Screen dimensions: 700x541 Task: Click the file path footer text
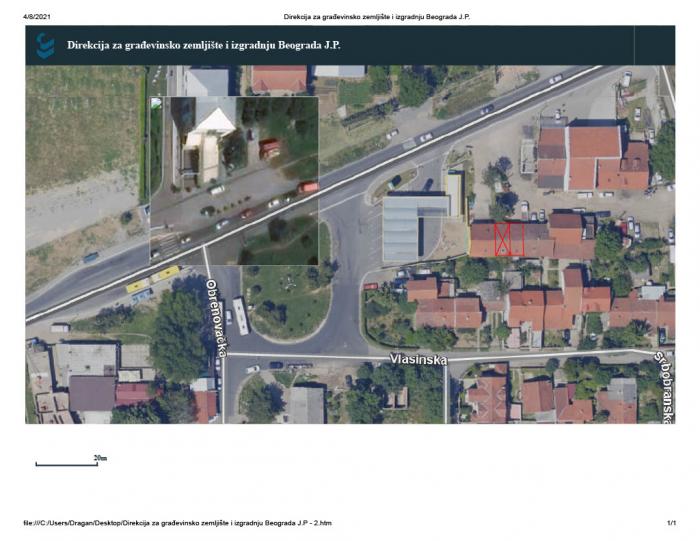(177, 523)
